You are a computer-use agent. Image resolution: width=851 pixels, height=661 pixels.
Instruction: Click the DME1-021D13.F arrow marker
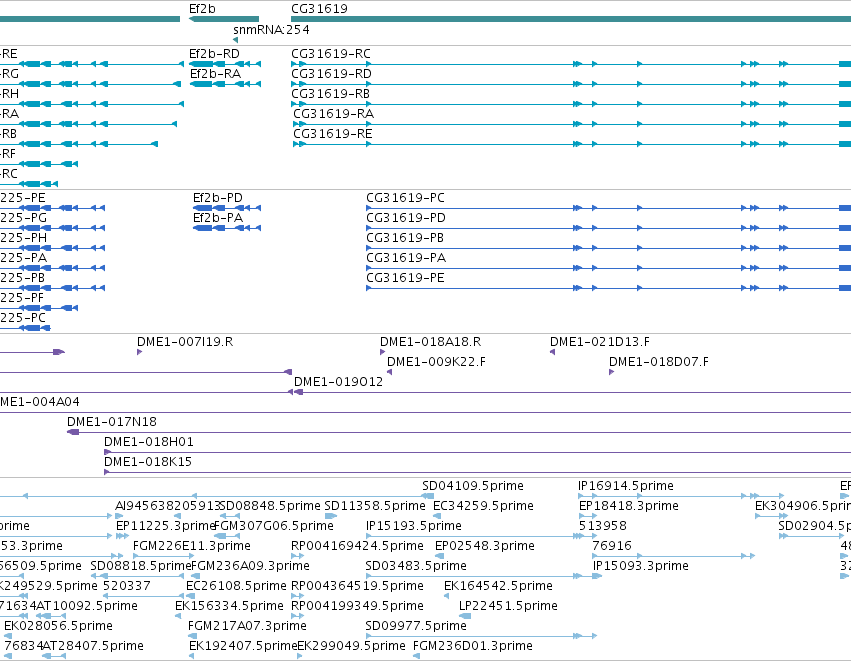[x=552, y=352]
